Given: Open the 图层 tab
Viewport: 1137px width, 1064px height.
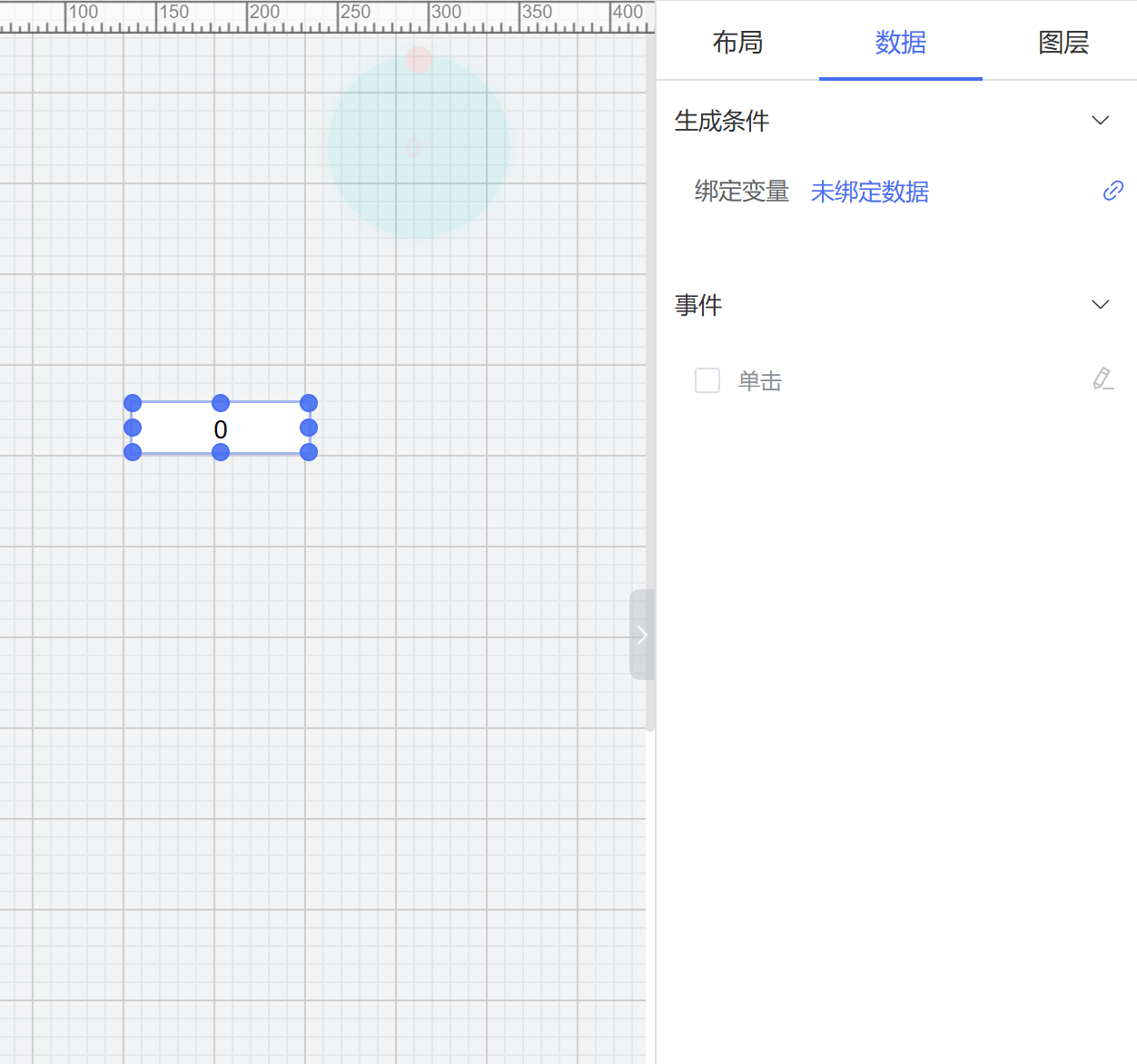Looking at the screenshot, I should (x=1063, y=42).
